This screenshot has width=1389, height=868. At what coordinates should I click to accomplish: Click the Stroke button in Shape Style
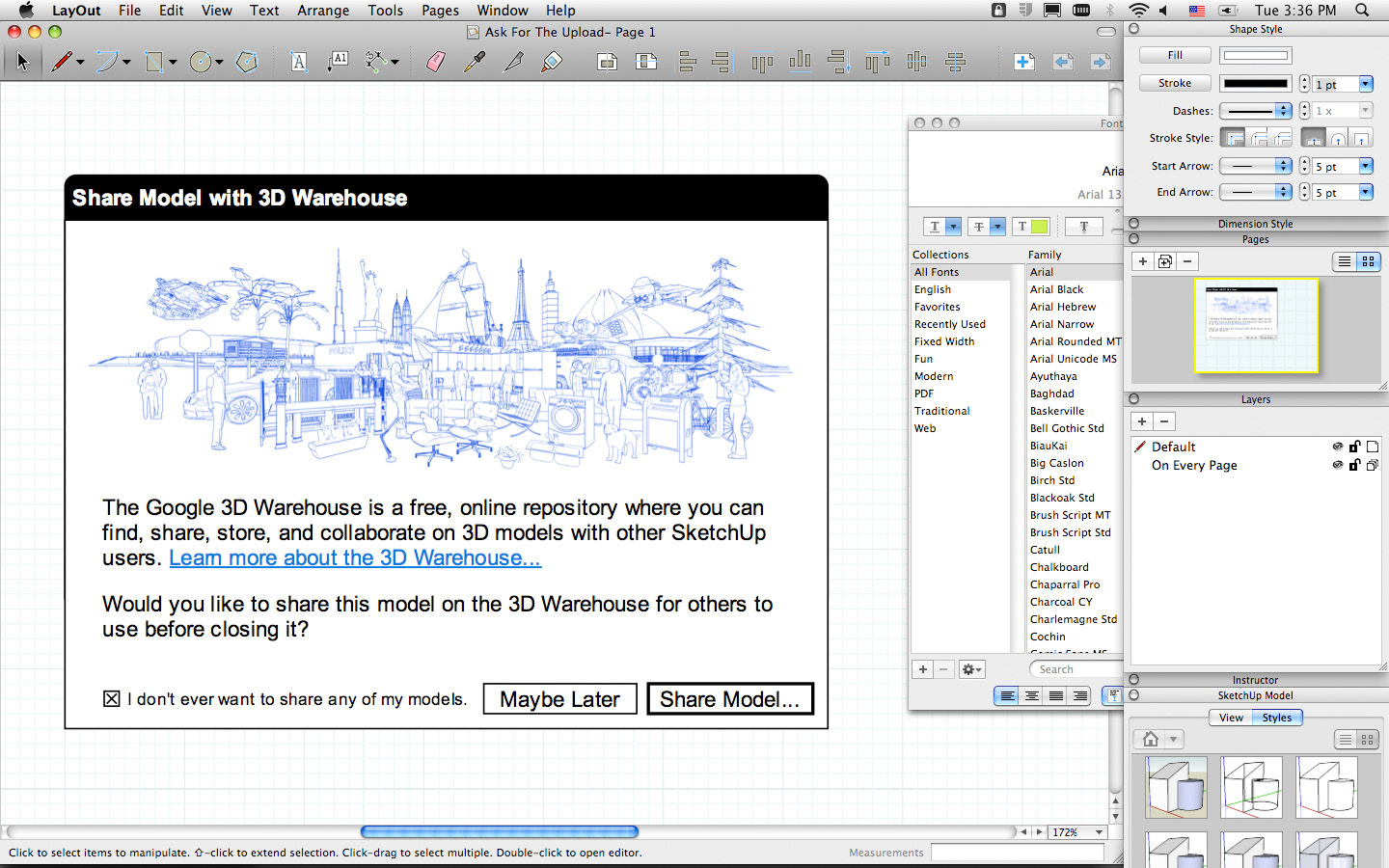[x=1175, y=83]
